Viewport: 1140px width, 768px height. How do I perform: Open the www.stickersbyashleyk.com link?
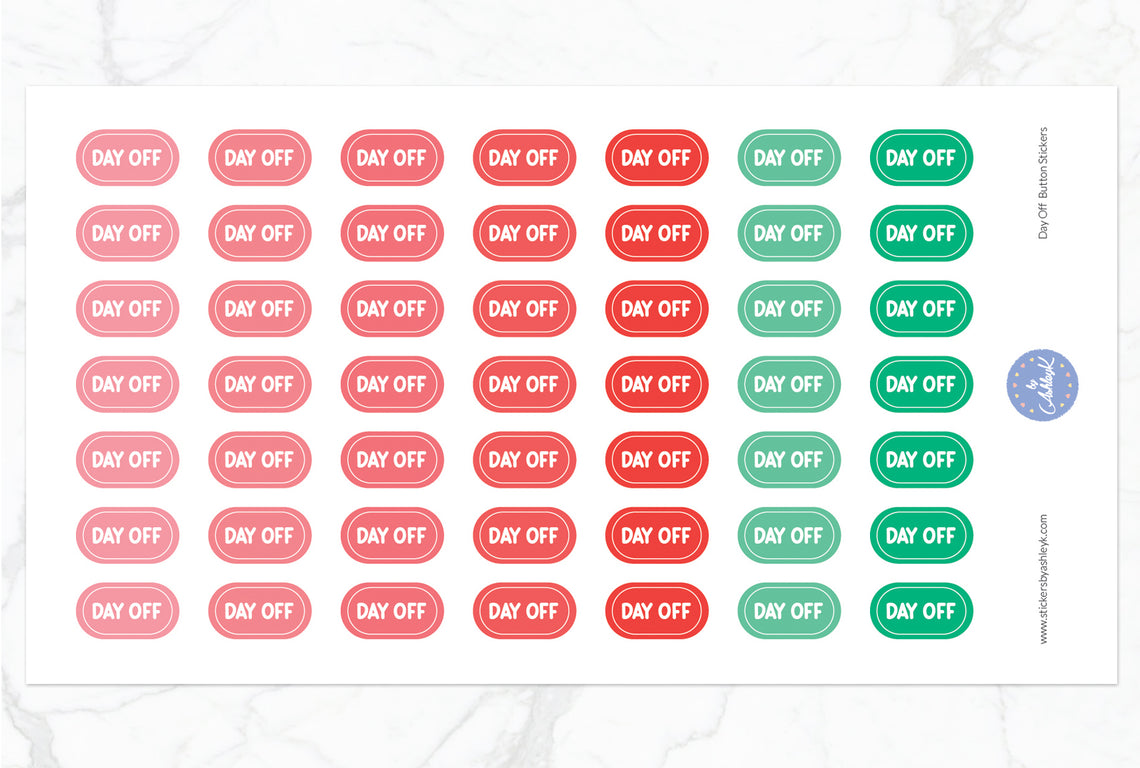point(1043,579)
